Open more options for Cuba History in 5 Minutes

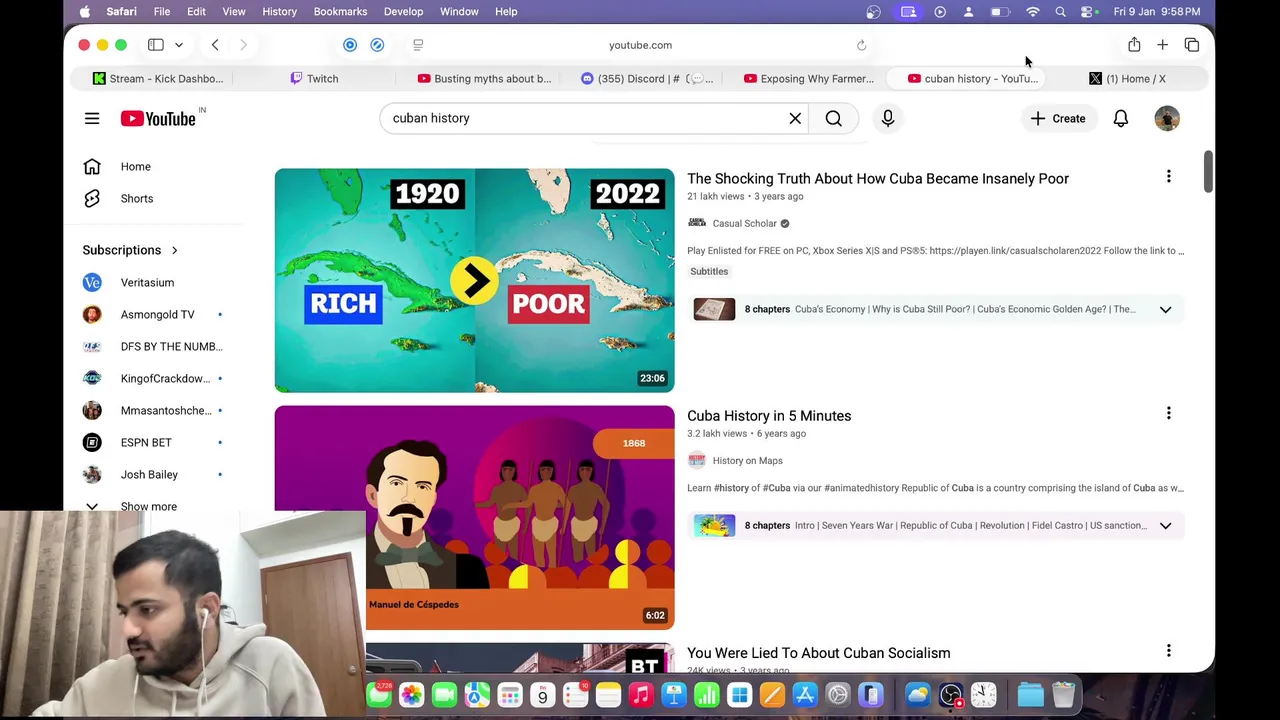tap(1168, 414)
